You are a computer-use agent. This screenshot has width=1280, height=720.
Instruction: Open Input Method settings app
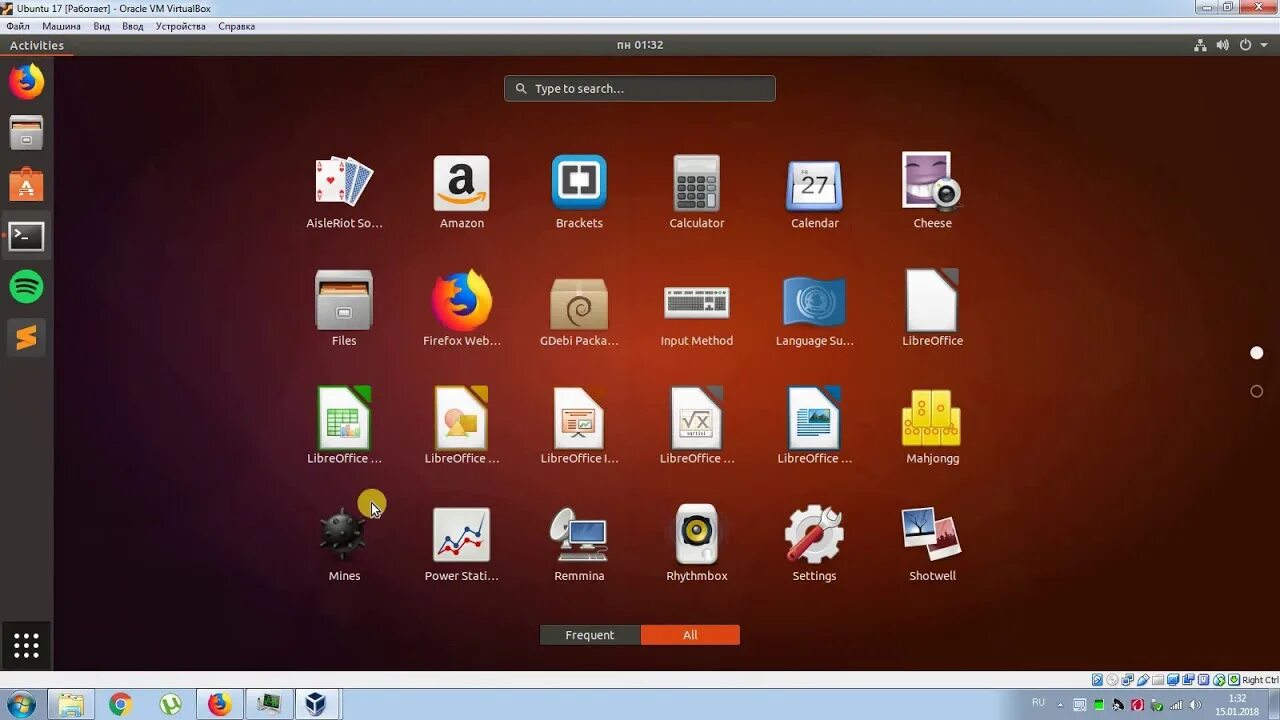click(x=697, y=302)
